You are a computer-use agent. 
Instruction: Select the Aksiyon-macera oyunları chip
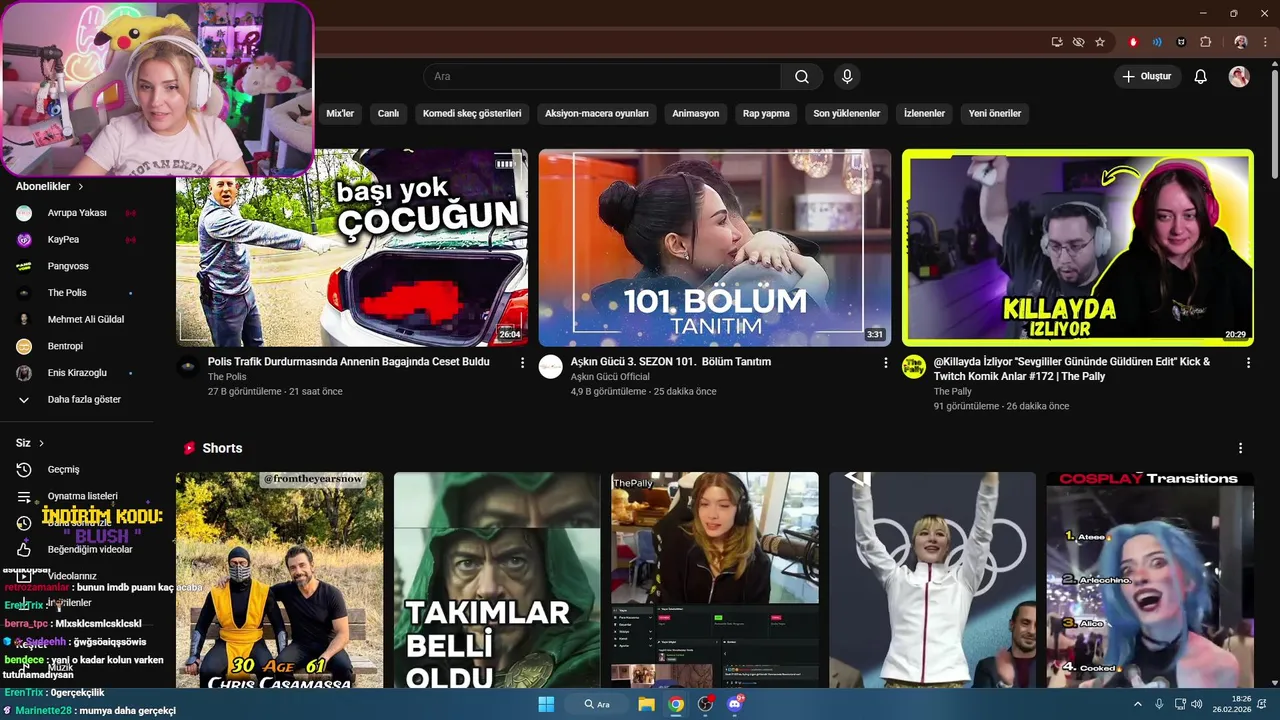coord(597,114)
